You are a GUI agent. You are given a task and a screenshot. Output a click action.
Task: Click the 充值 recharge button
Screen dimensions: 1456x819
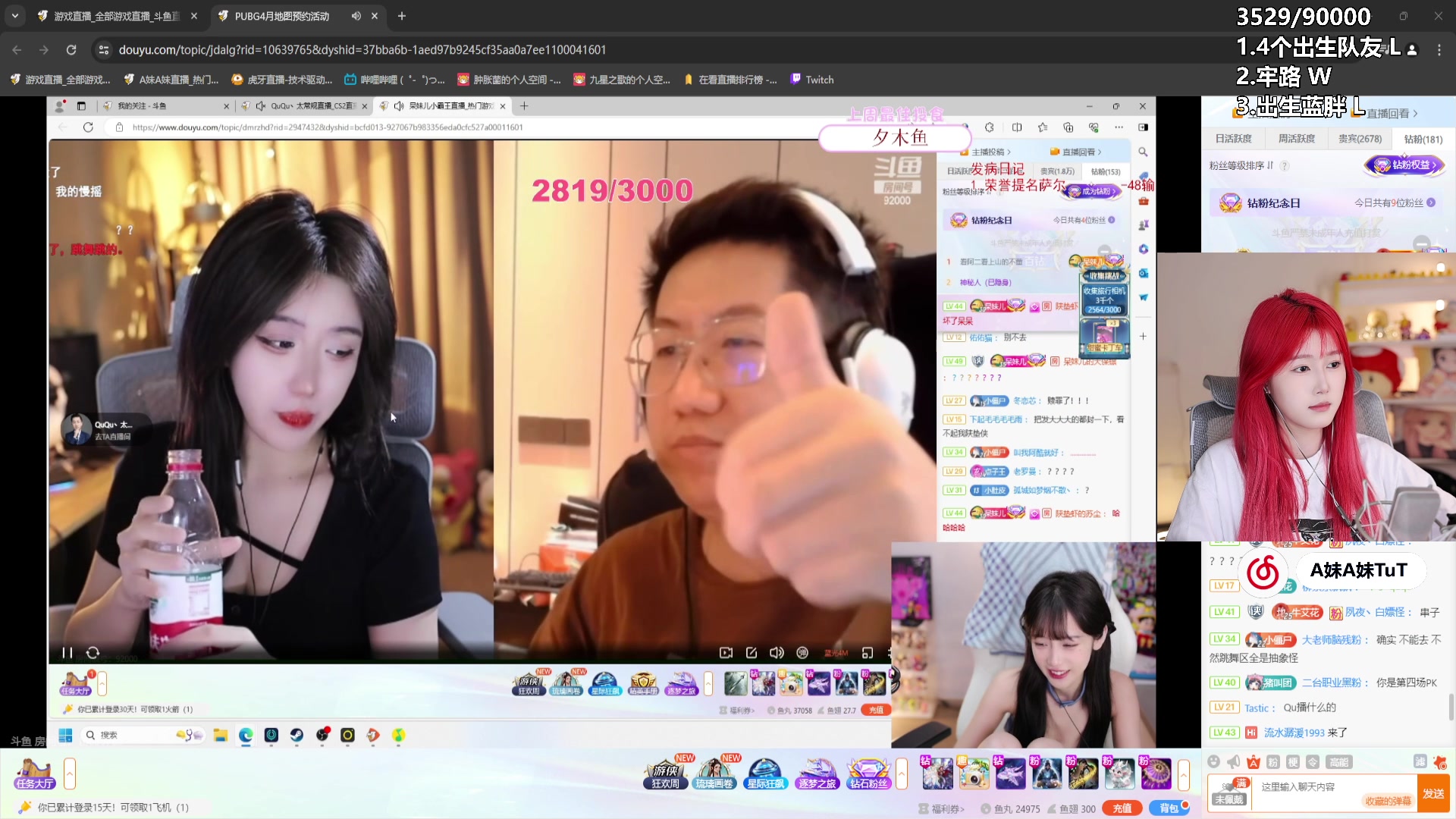coord(1122,808)
